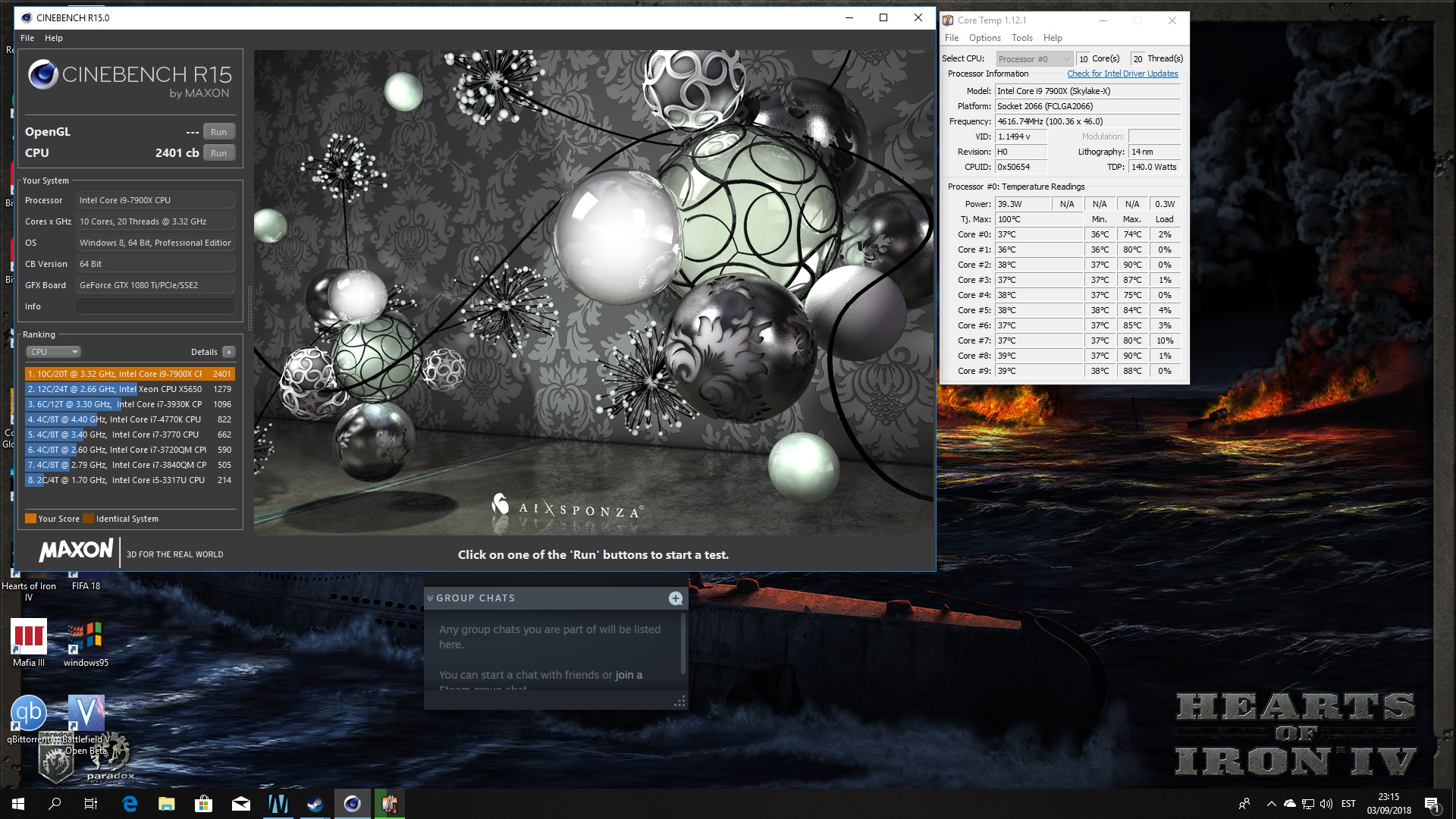Launch Microsoft Edge from the taskbar
1456x819 pixels.
130,804
